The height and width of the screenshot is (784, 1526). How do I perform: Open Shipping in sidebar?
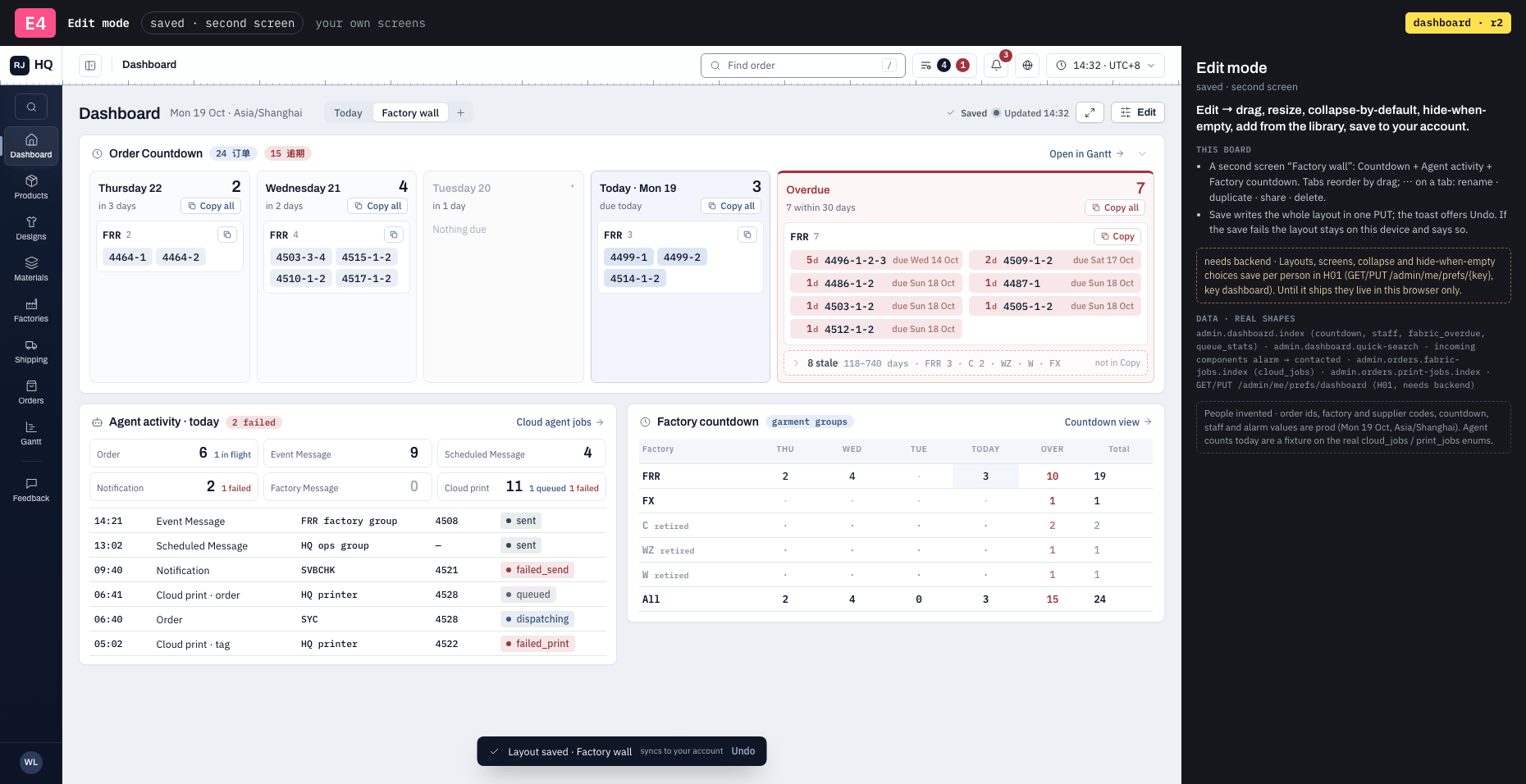[x=31, y=351]
